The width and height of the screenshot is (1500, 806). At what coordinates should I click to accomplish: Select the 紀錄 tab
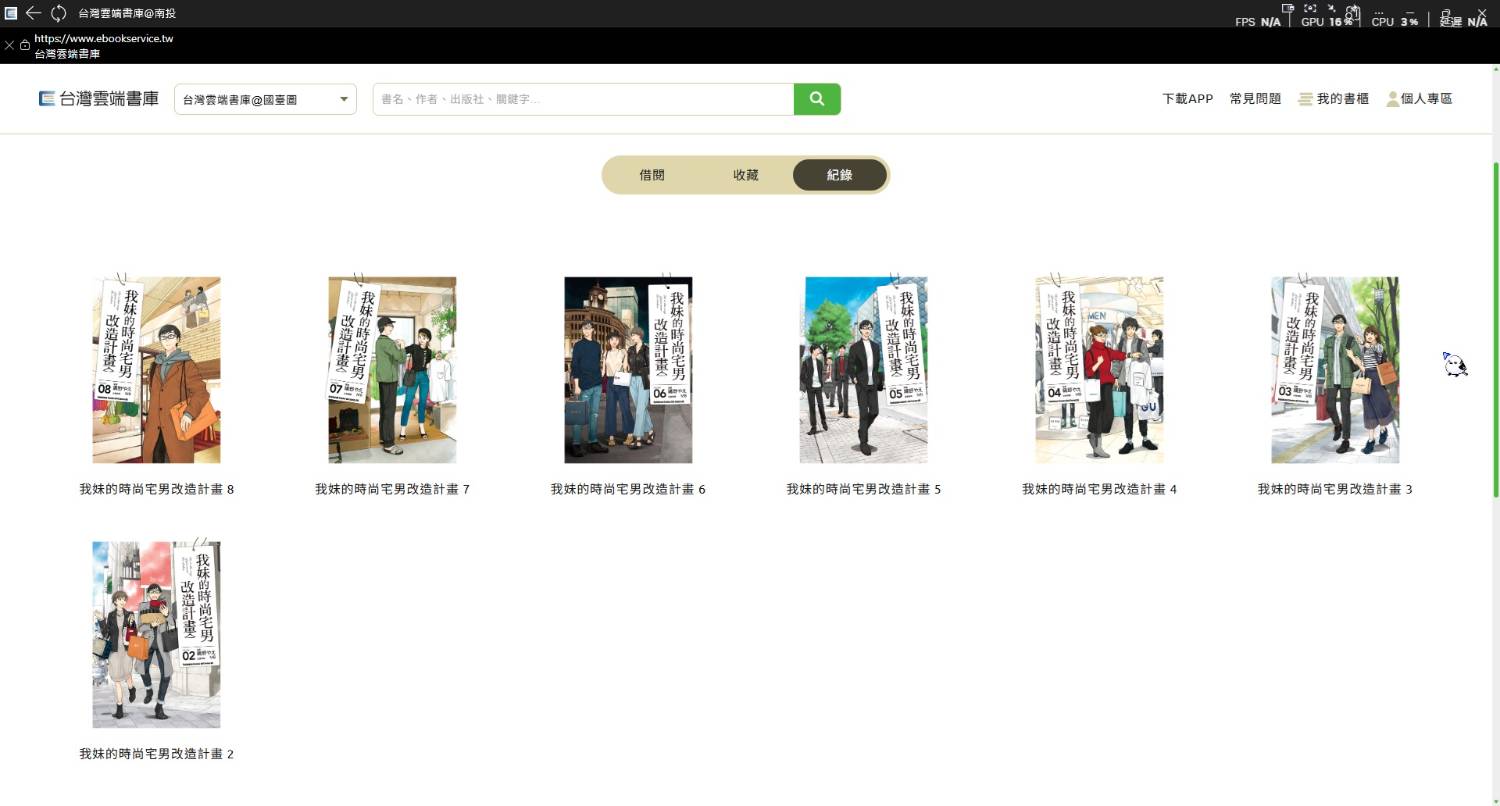[x=839, y=175]
